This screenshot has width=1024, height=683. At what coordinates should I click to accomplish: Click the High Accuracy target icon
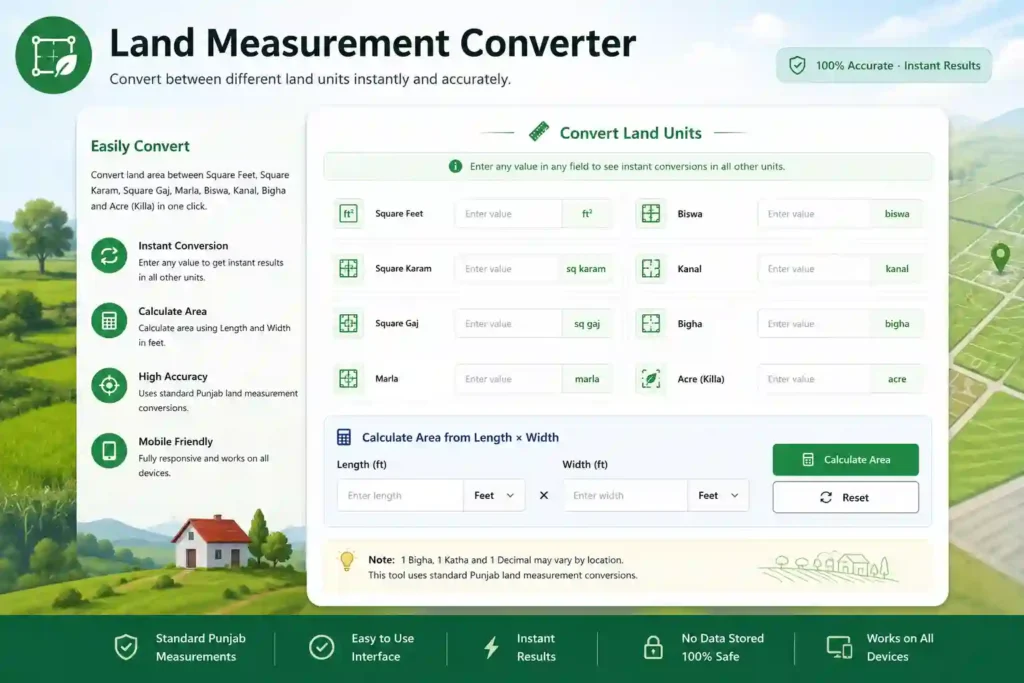[109, 385]
